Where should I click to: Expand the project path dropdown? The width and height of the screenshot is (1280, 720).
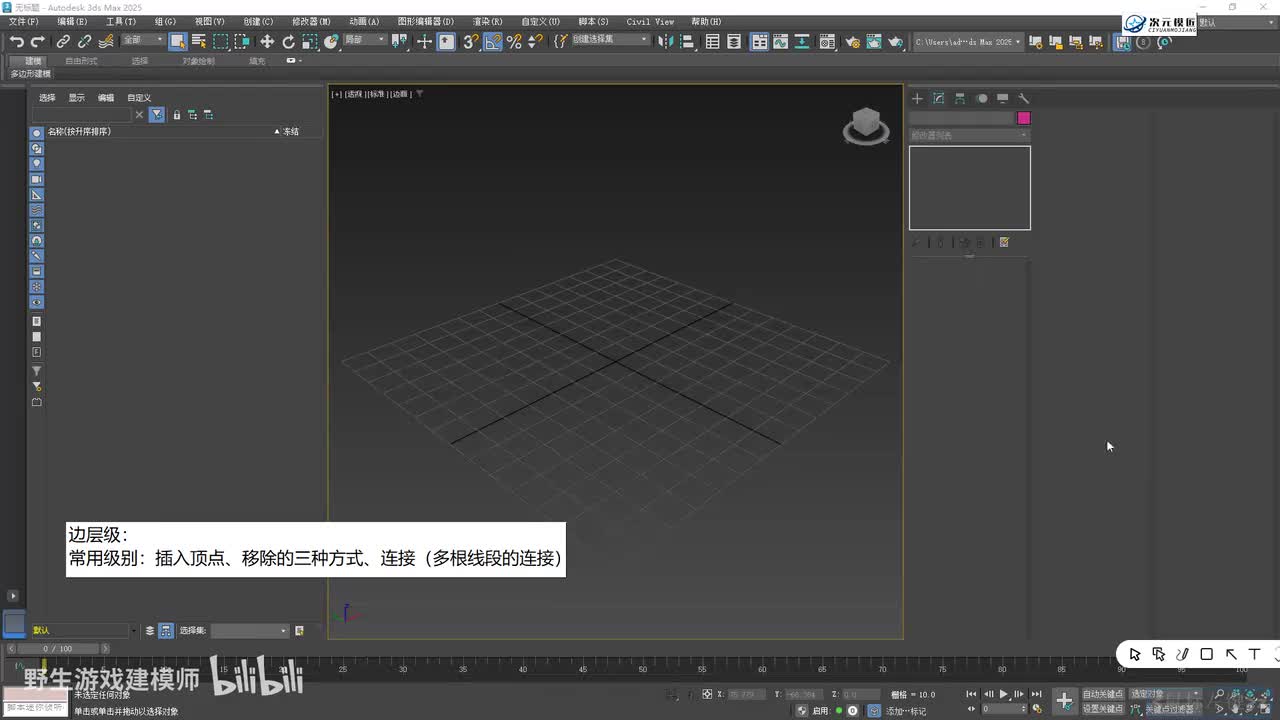pyautogui.click(x=1019, y=42)
